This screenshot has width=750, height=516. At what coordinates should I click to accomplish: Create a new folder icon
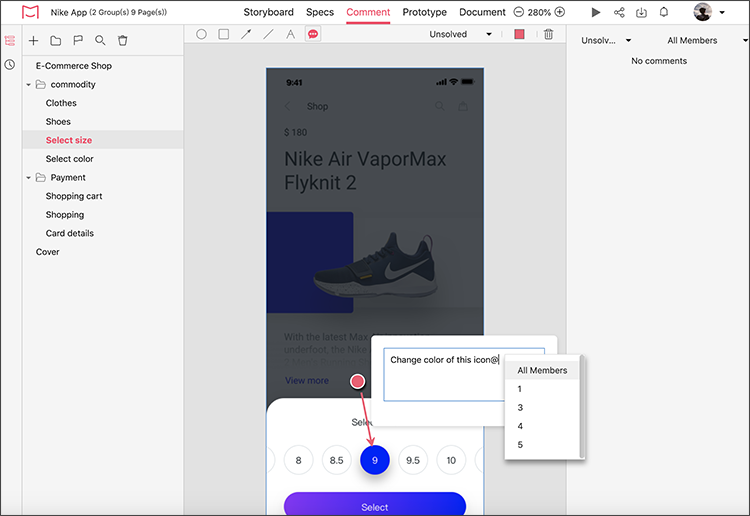tap(56, 41)
